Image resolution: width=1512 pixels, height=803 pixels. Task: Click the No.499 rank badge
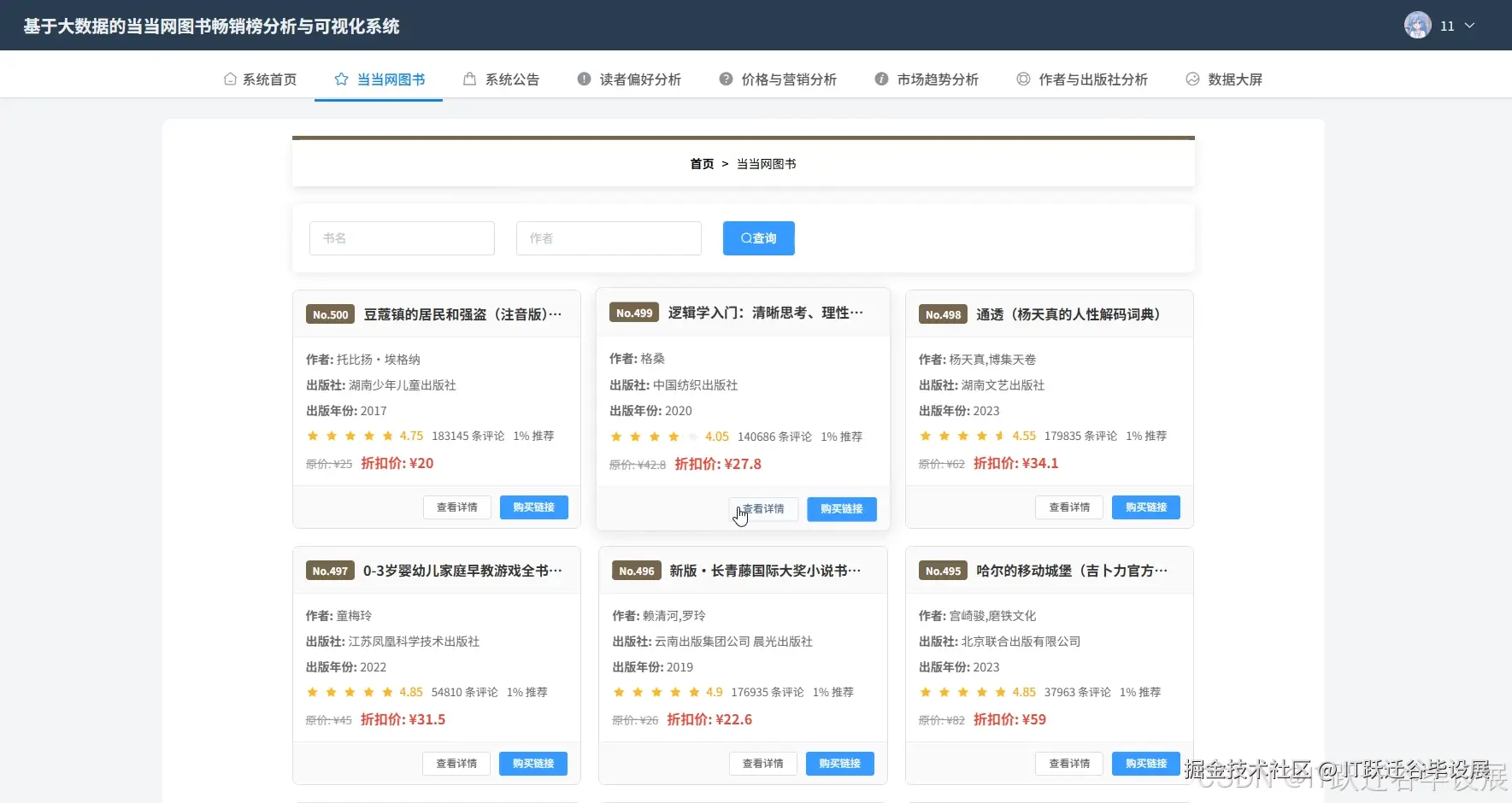click(x=634, y=313)
